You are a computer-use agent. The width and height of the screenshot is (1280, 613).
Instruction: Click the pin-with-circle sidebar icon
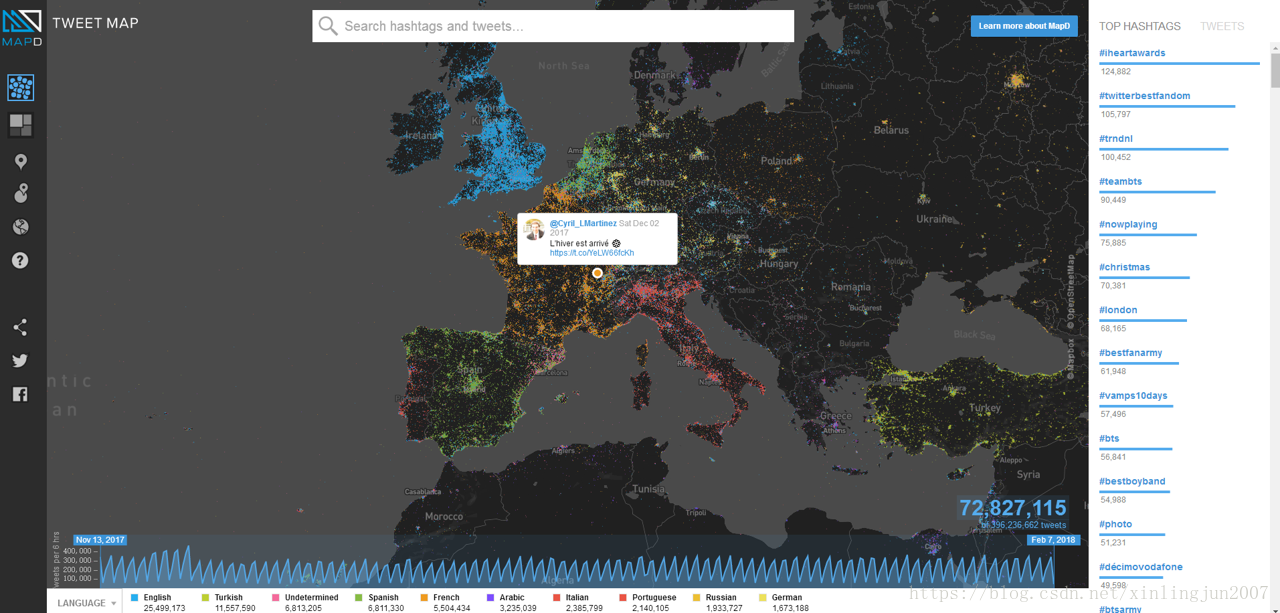pos(21,193)
